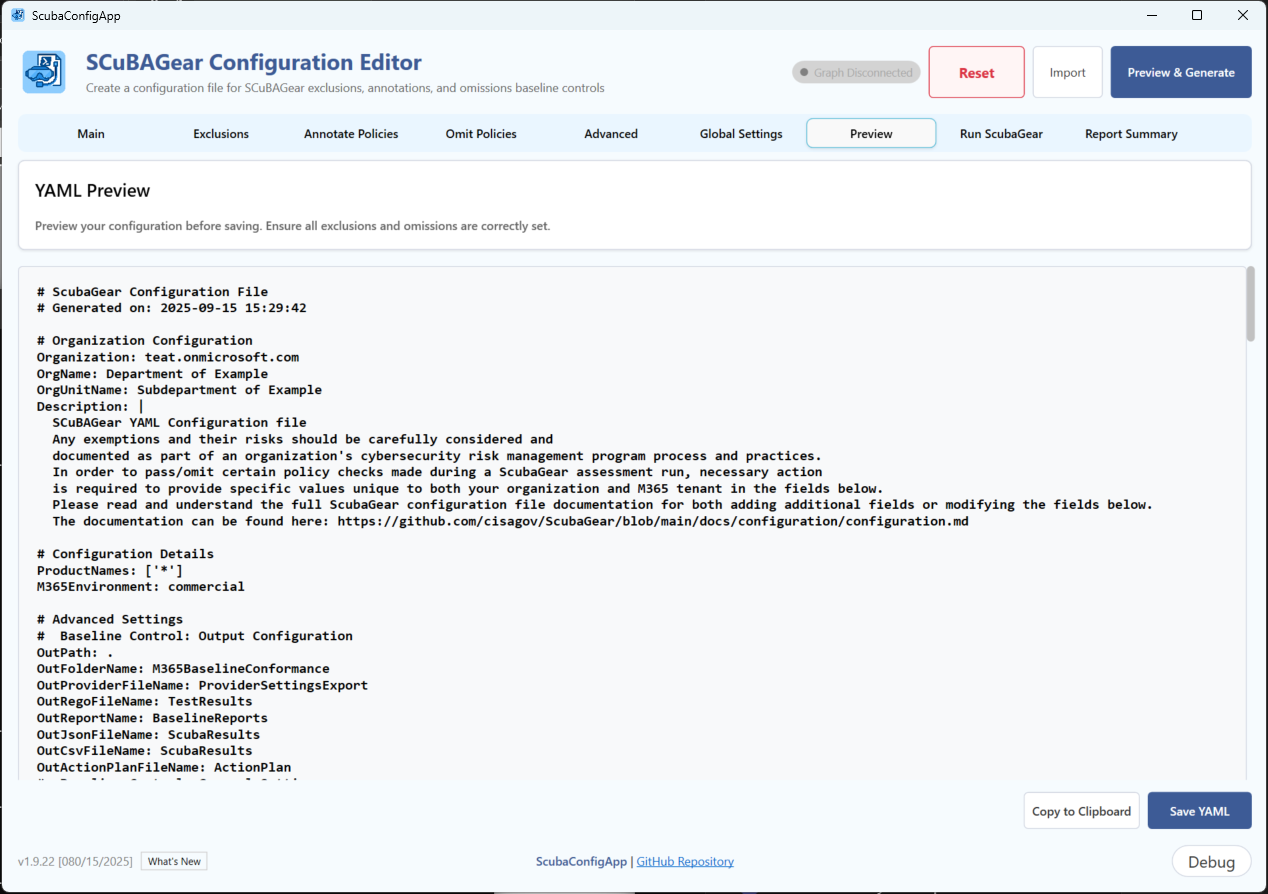Click the YAML preview vertical scrollbar
Screen dimensions: 1268x894
point(1248,304)
